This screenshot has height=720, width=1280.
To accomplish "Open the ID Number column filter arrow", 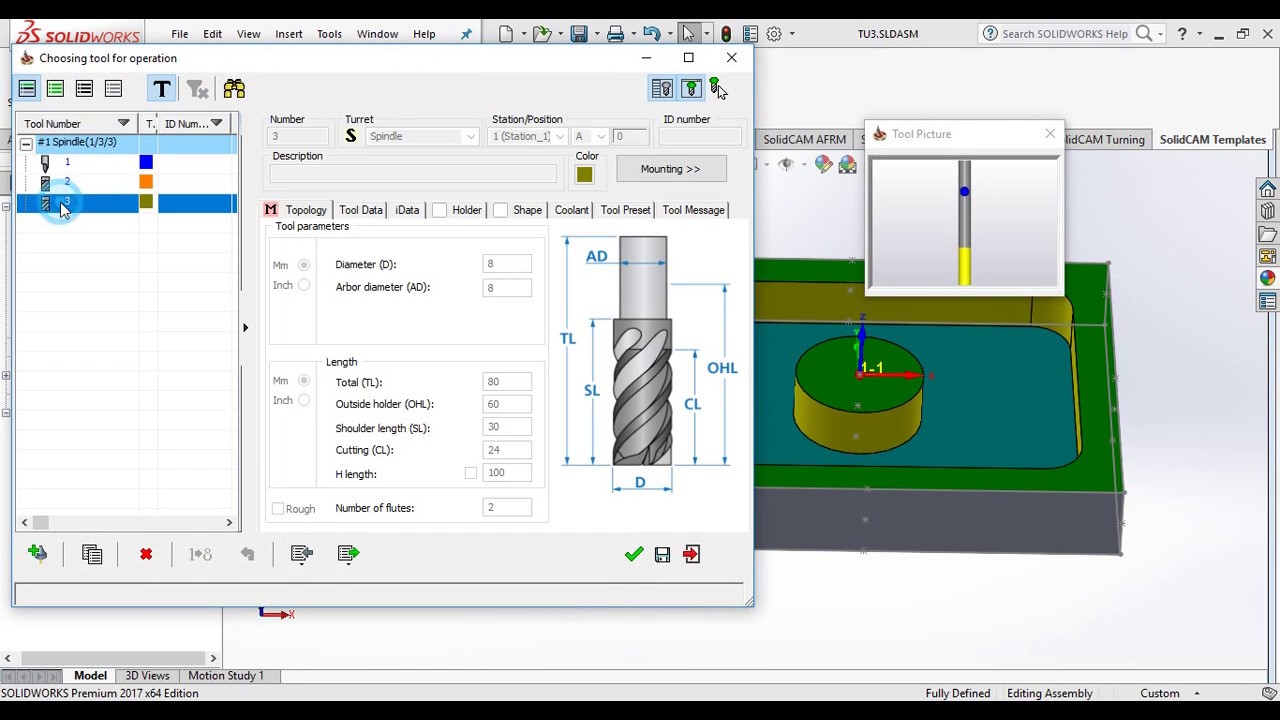I will 216,123.
